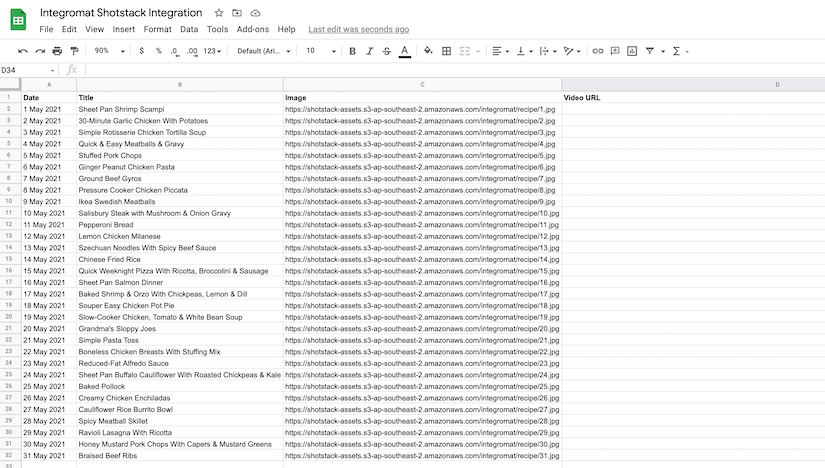
Task: Decrease decimal places
Action: pyautogui.click(x=174, y=51)
